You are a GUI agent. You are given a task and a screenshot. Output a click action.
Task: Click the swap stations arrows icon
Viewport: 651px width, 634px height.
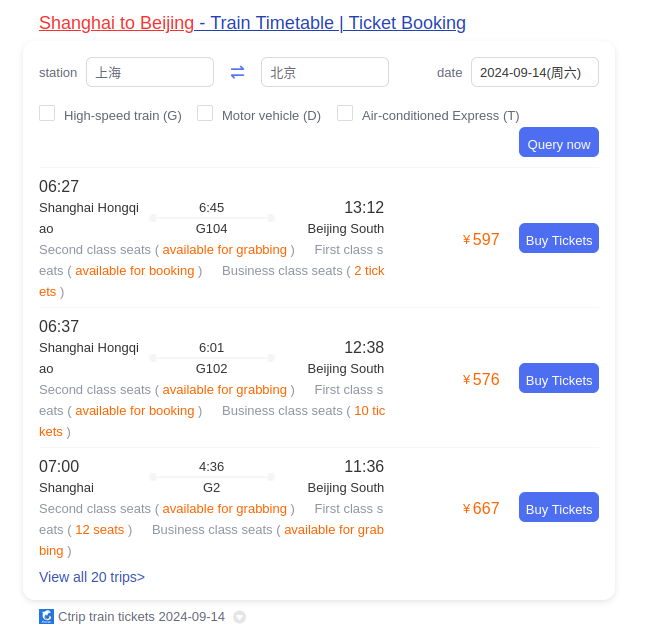[237, 72]
